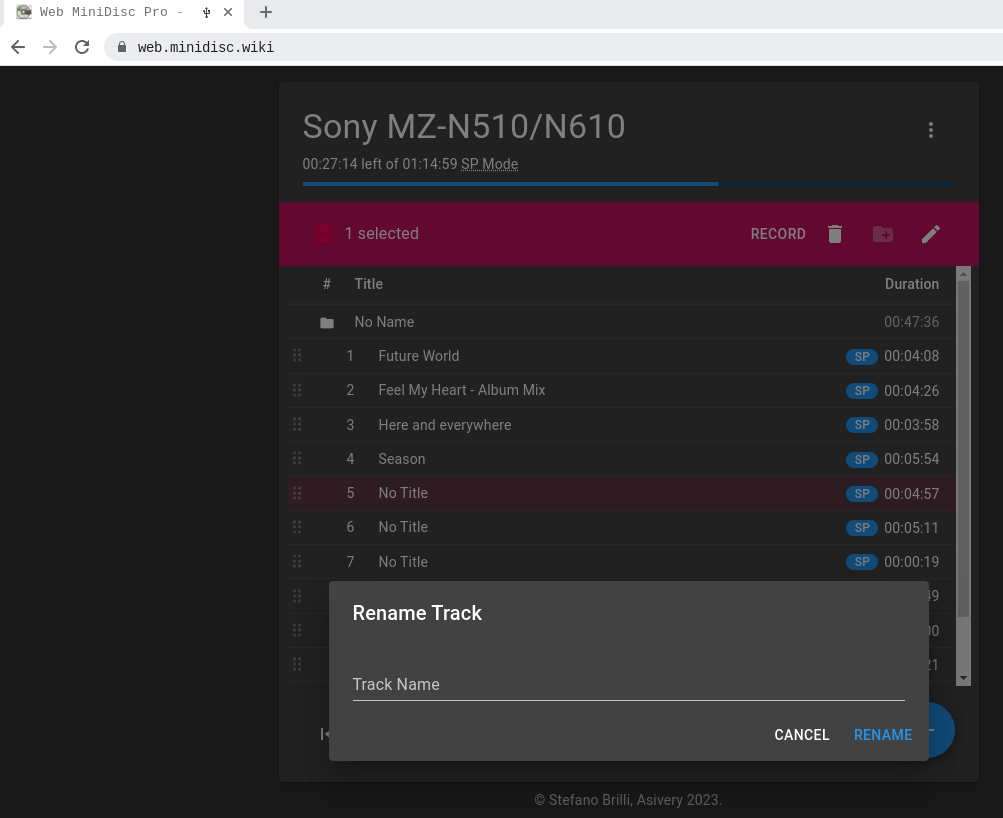Click the lock site info icon

coord(122,47)
